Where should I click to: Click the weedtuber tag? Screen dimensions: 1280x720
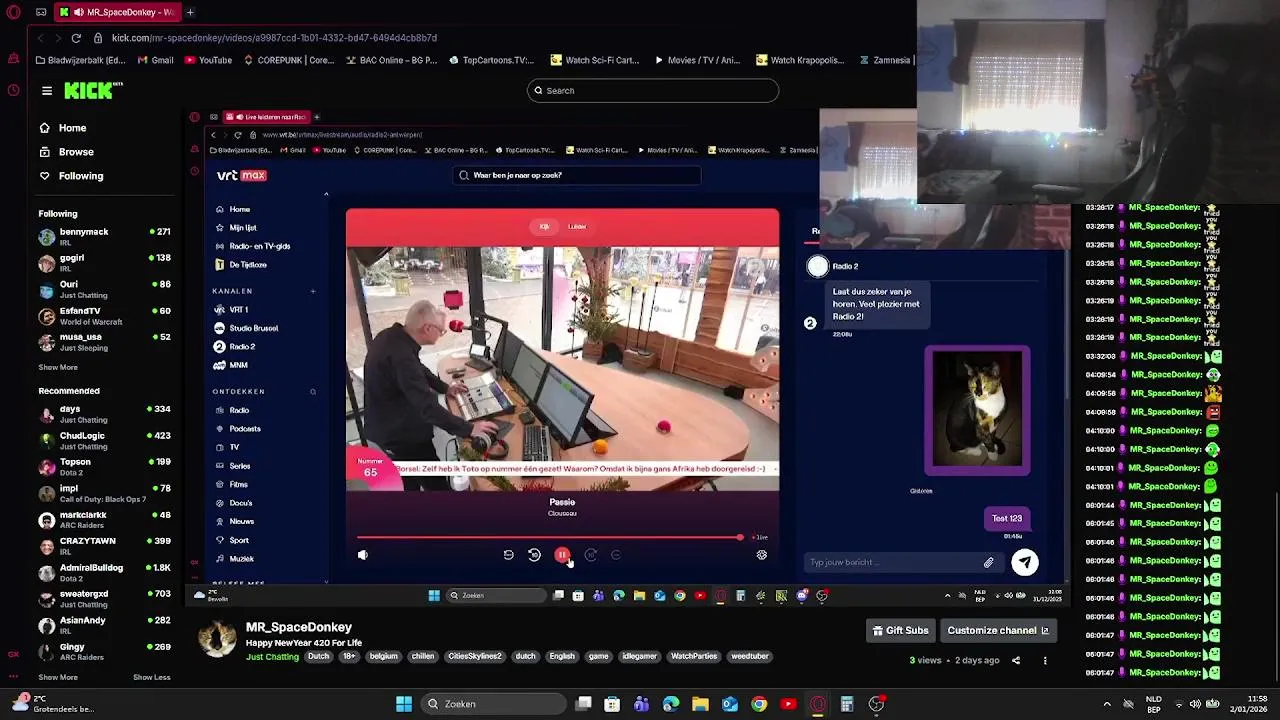pos(749,656)
